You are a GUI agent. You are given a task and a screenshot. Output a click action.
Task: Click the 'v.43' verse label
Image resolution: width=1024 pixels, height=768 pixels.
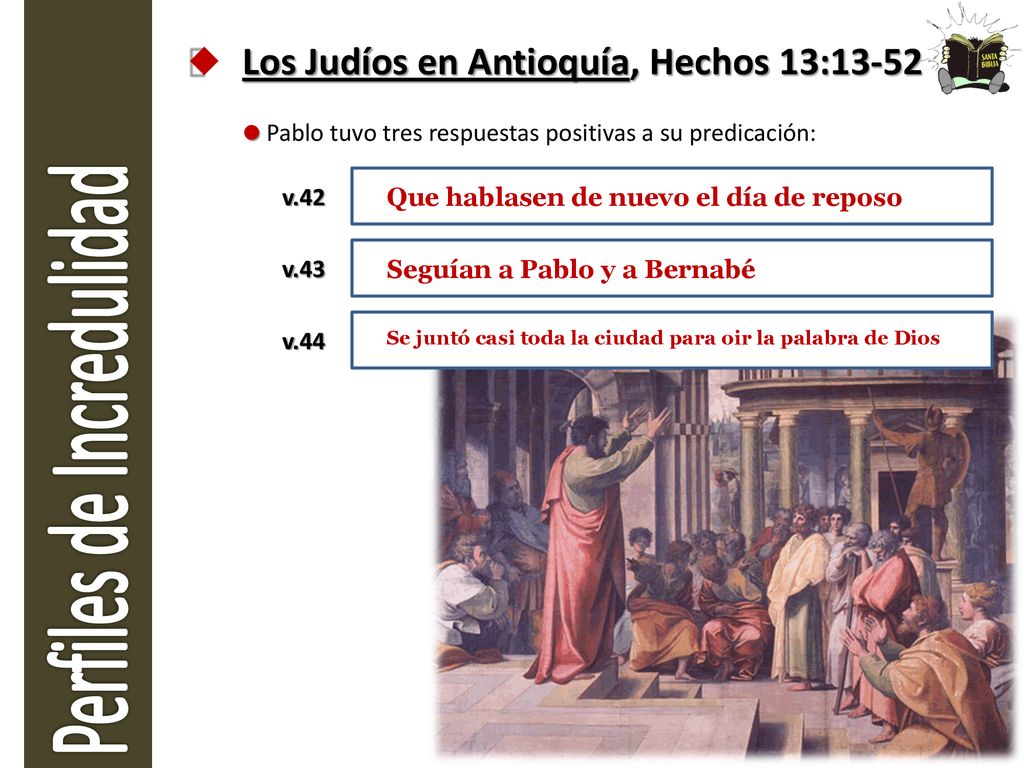[303, 270]
